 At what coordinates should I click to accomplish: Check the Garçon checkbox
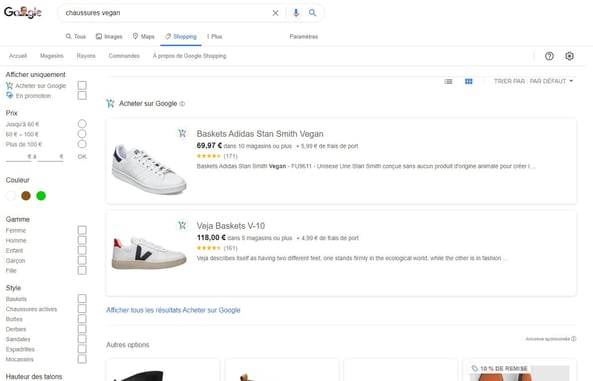click(x=82, y=260)
